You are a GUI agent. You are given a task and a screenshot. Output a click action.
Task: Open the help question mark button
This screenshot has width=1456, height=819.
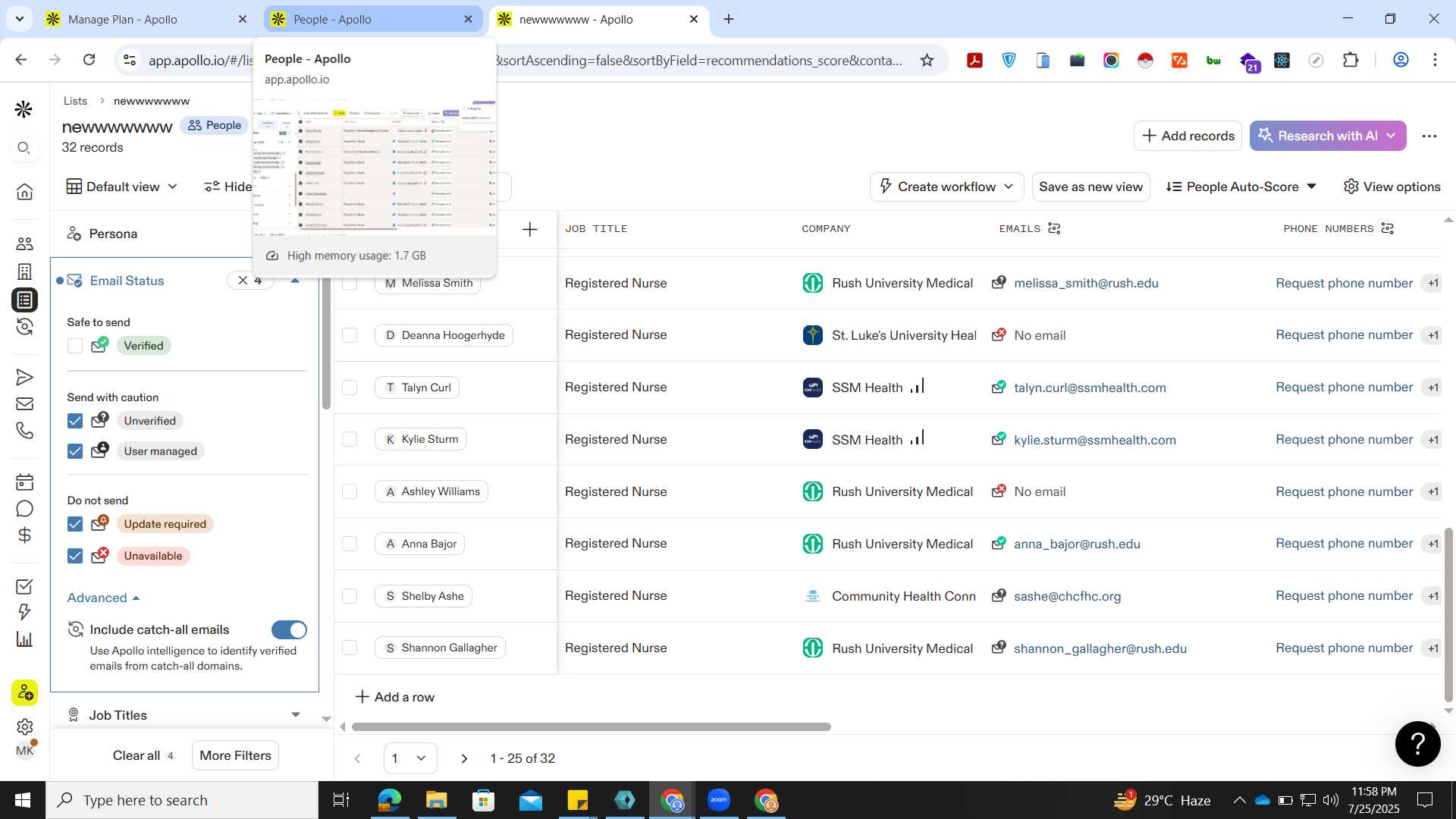pos(1417,743)
